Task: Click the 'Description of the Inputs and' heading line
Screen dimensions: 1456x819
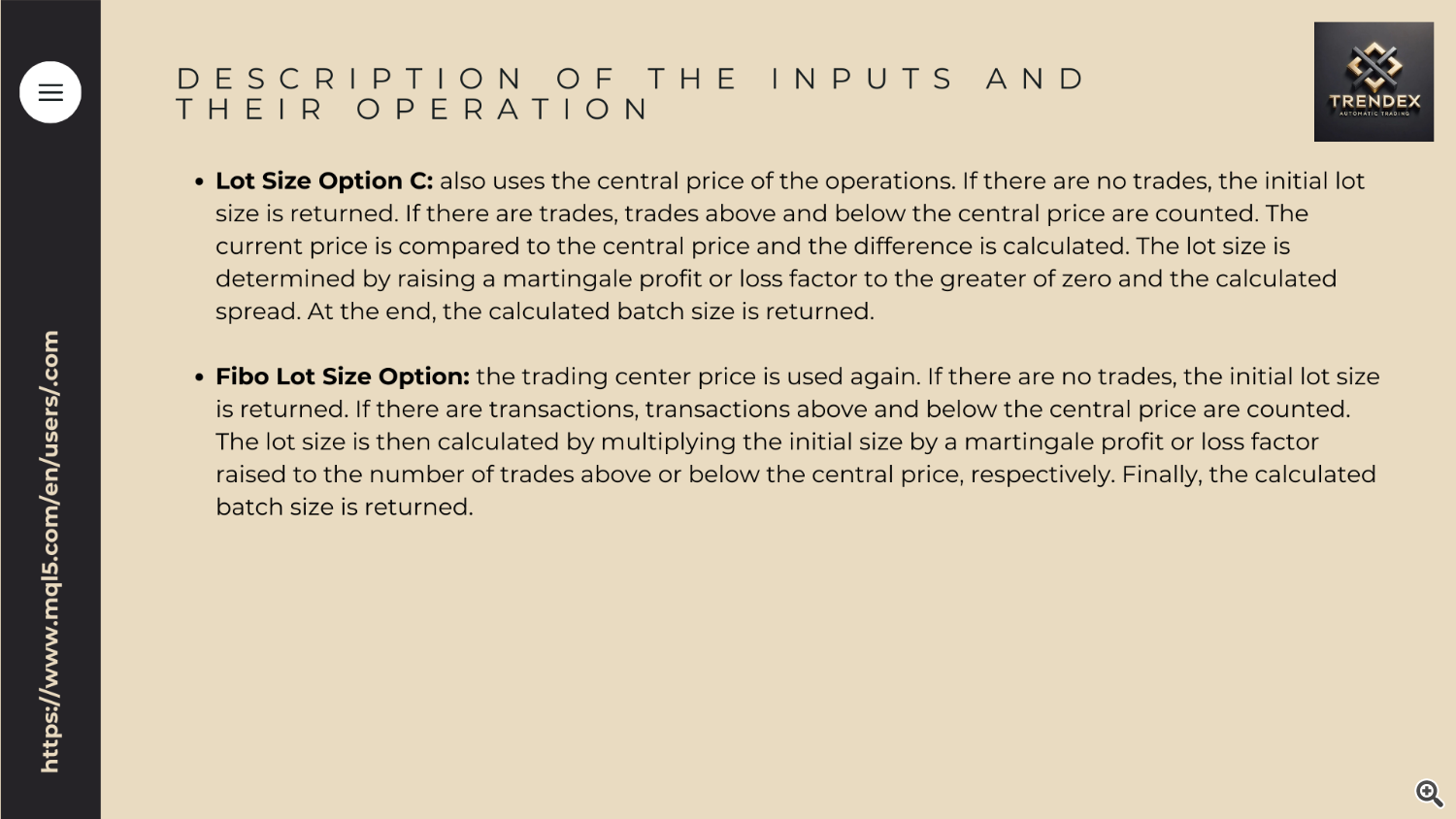Action: click(631, 79)
